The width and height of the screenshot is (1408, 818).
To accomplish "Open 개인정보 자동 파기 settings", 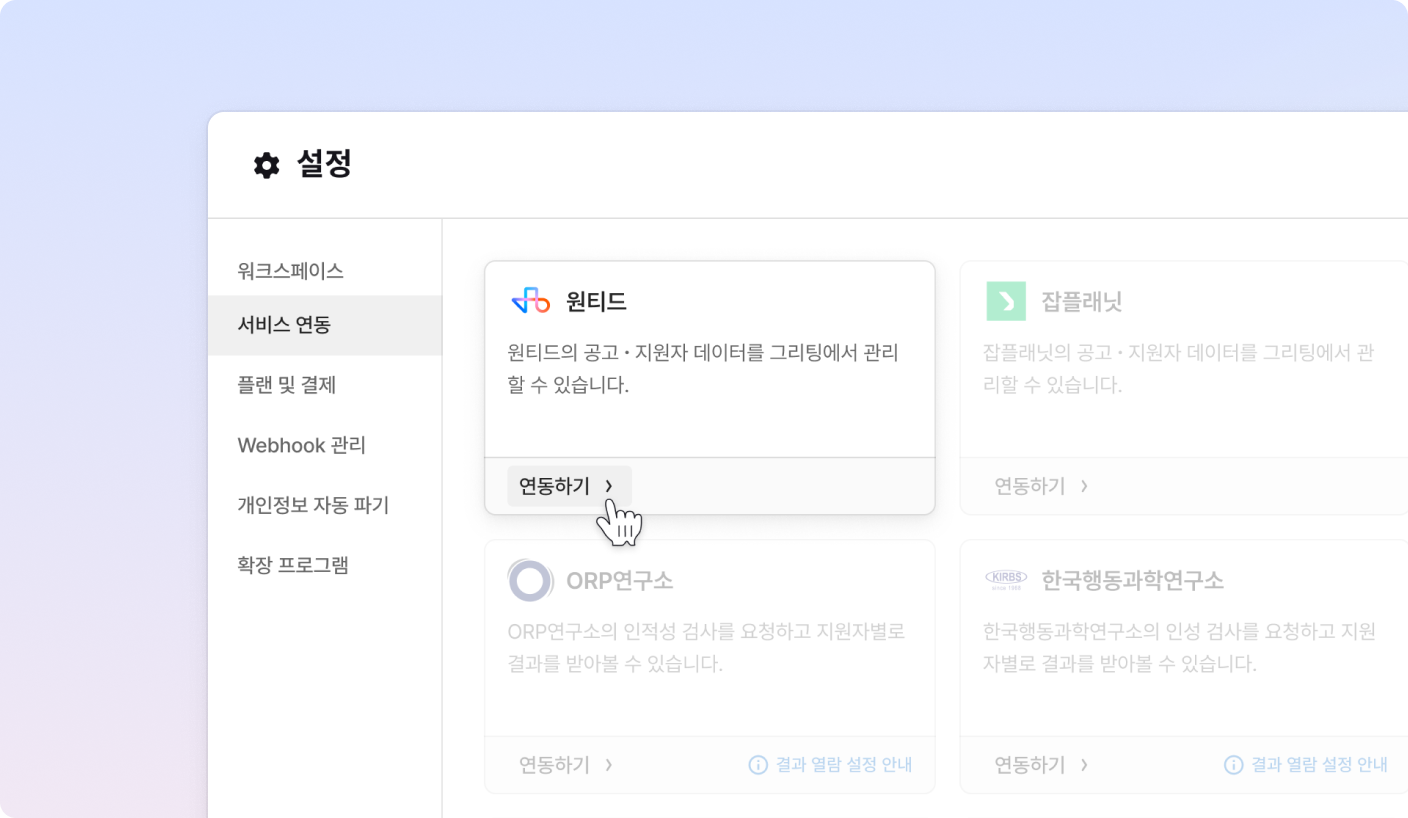I will (313, 505).
